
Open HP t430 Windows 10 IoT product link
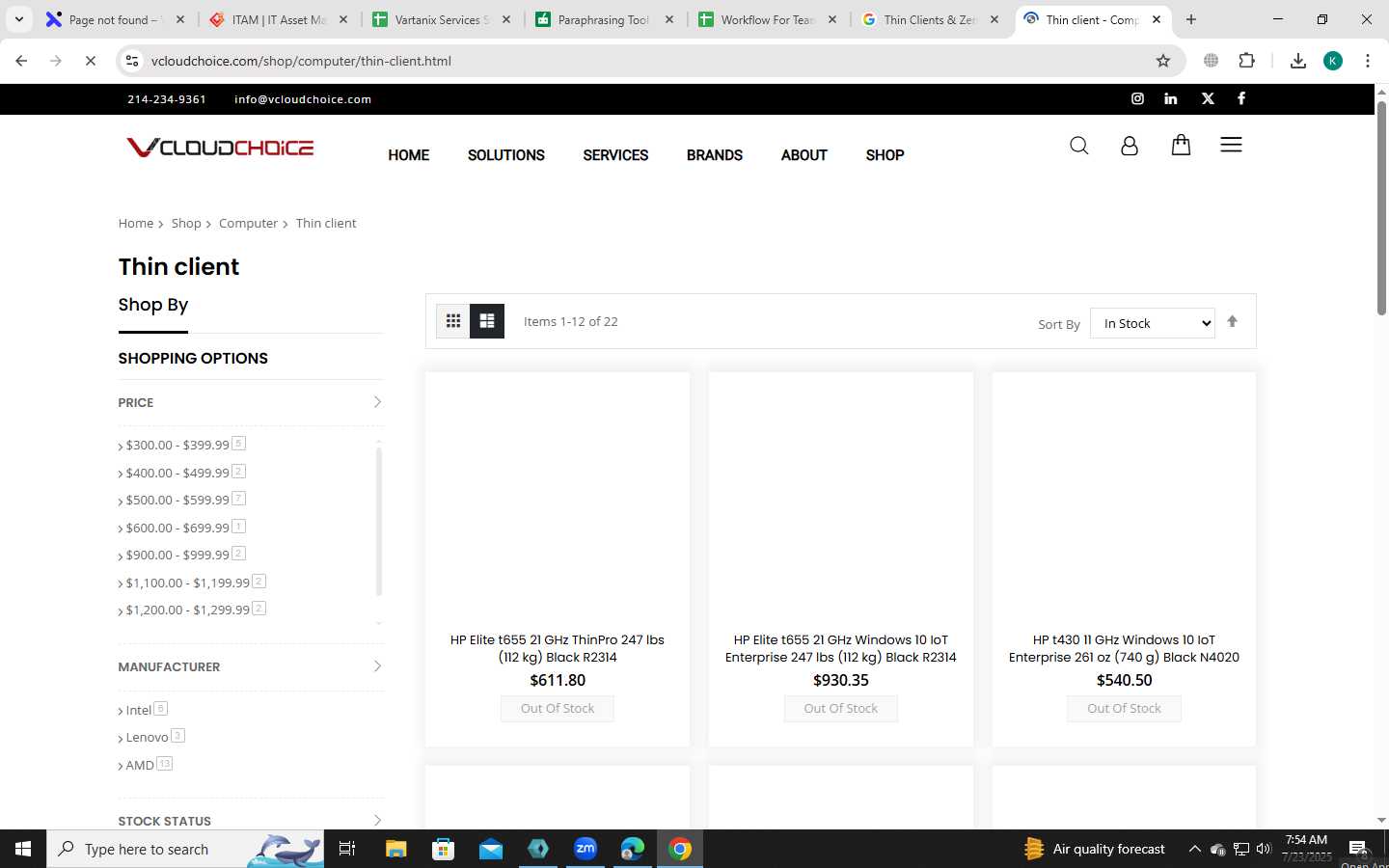[x=1124, y=648]
